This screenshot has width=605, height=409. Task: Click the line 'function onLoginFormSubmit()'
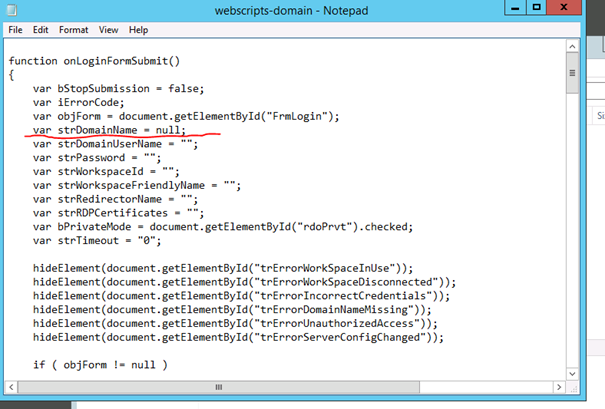coord(94,61)
